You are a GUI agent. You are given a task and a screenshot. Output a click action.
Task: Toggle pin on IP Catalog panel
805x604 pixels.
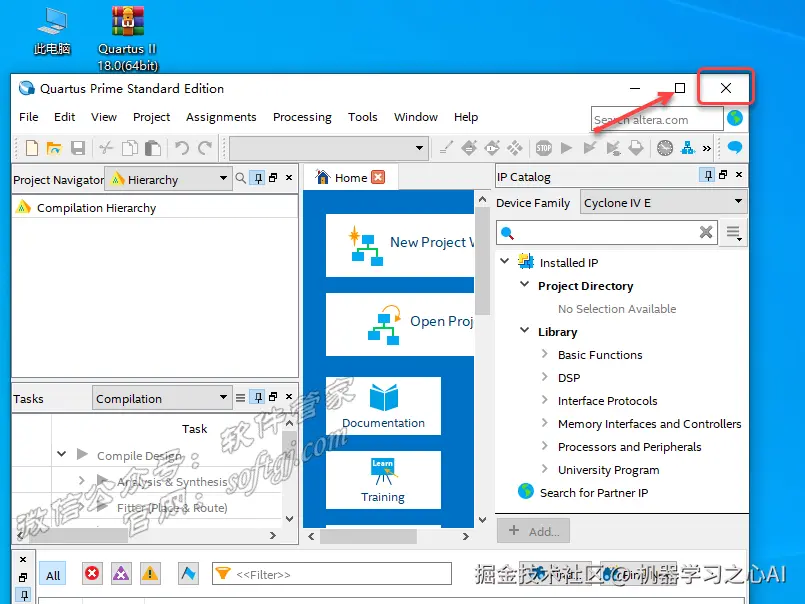(x=708, y=175)
